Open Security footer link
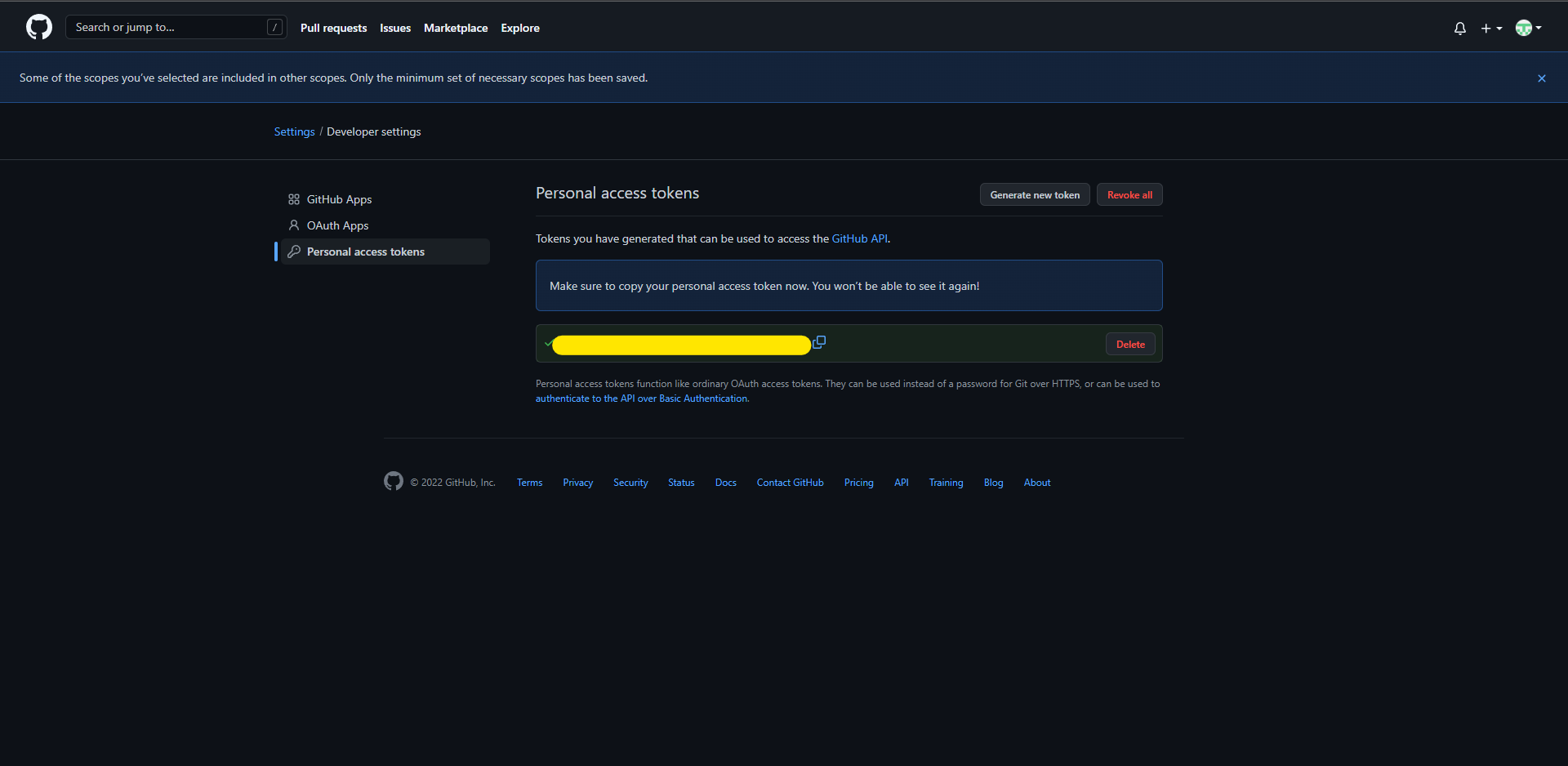This screenshot has width=1568, height=766. coord(630,483)
